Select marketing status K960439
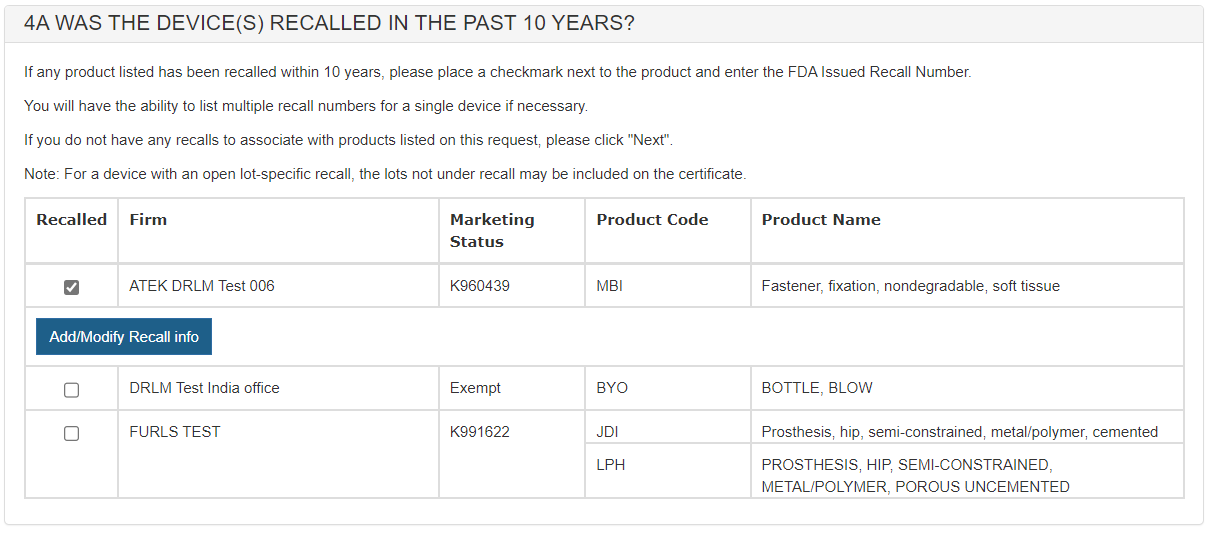1210x533 pixels. tap(480, 286)
